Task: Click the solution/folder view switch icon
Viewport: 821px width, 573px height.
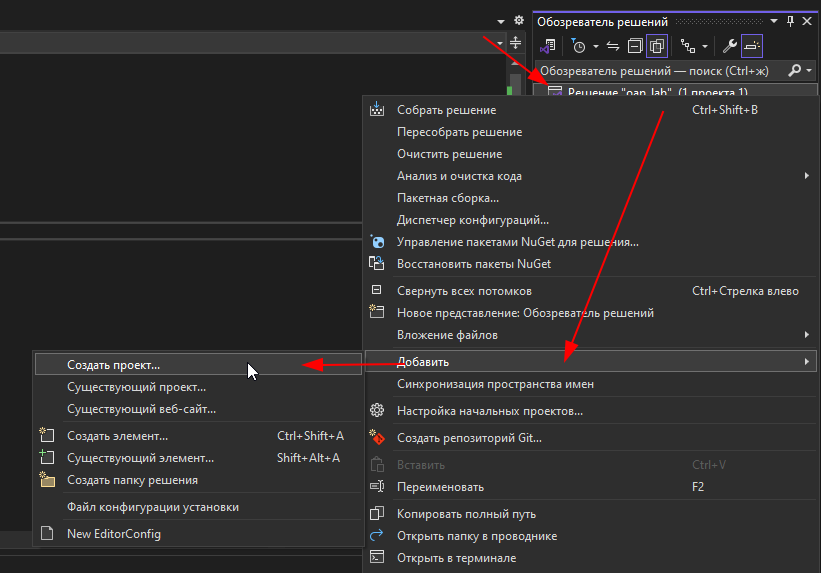Action: coord(548,46)
